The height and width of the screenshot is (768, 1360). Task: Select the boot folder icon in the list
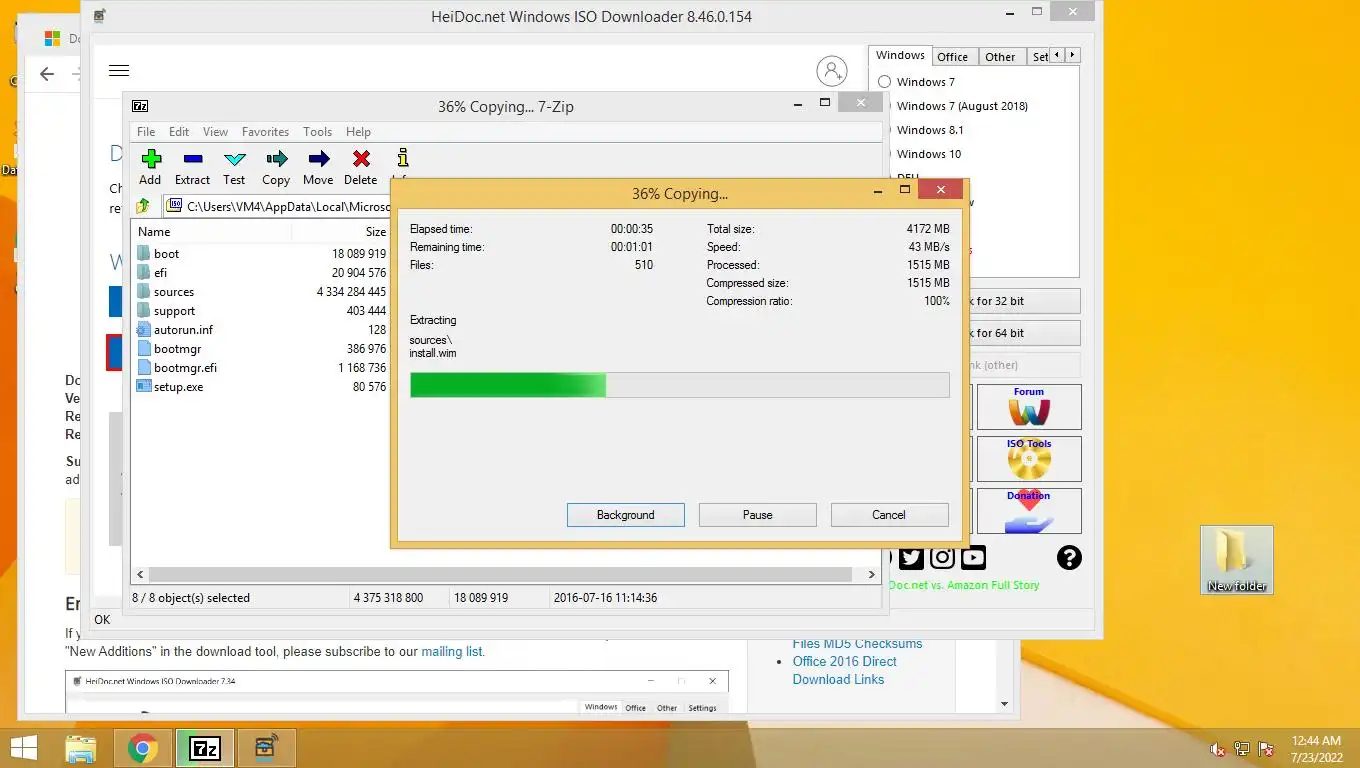pyautogui.click(x=143, y=254)
